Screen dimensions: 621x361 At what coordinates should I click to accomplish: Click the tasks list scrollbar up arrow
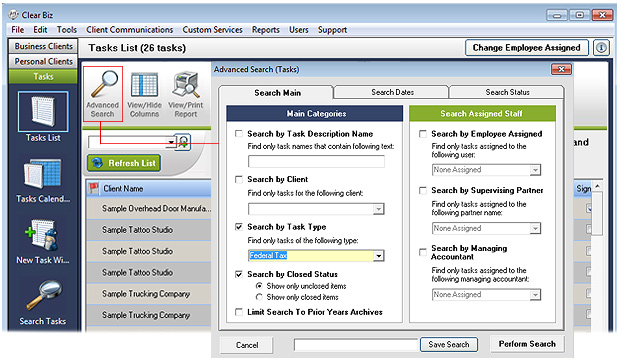tap(597, 186)
